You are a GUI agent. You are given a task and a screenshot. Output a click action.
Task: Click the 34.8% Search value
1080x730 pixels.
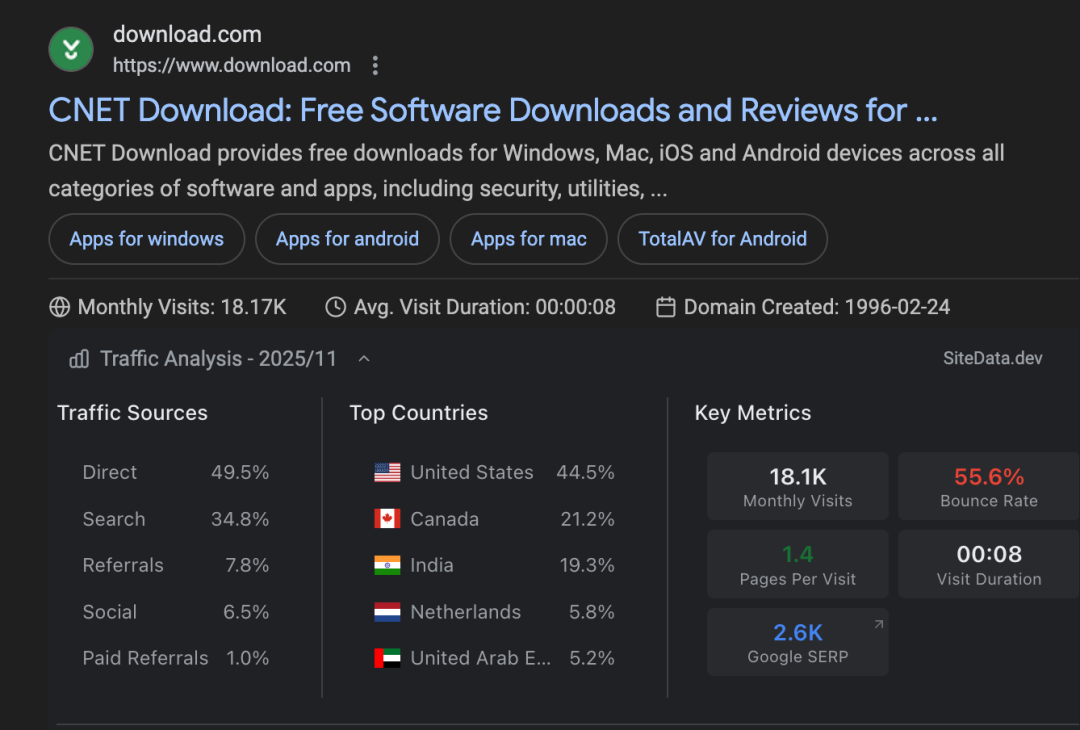[240, 519]
